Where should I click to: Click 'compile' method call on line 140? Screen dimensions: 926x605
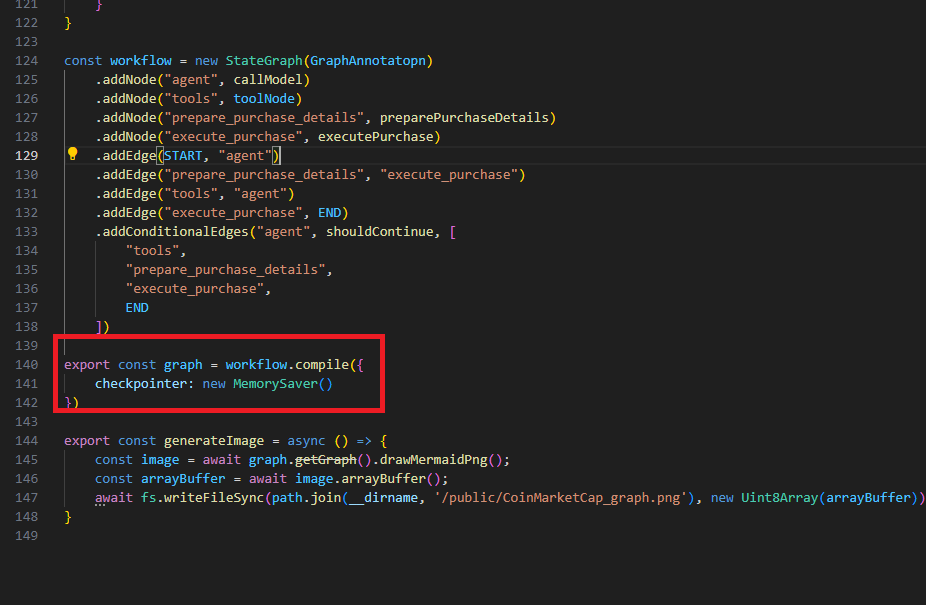point(322,365)
